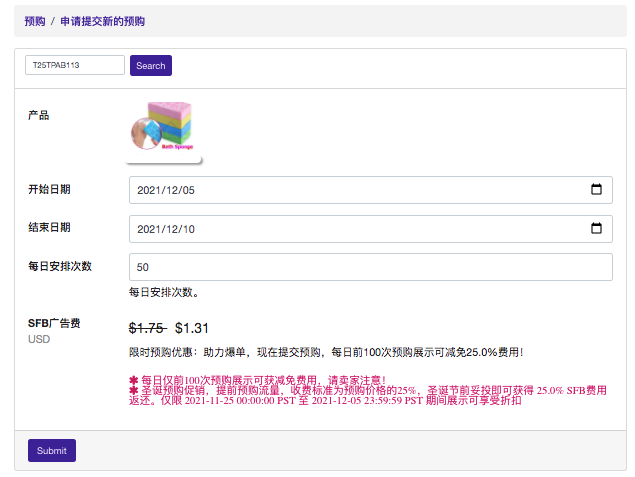This screenshot has height=477, width=635.
Task: Click the discounted price $1.31
Action: click(192, 328)
